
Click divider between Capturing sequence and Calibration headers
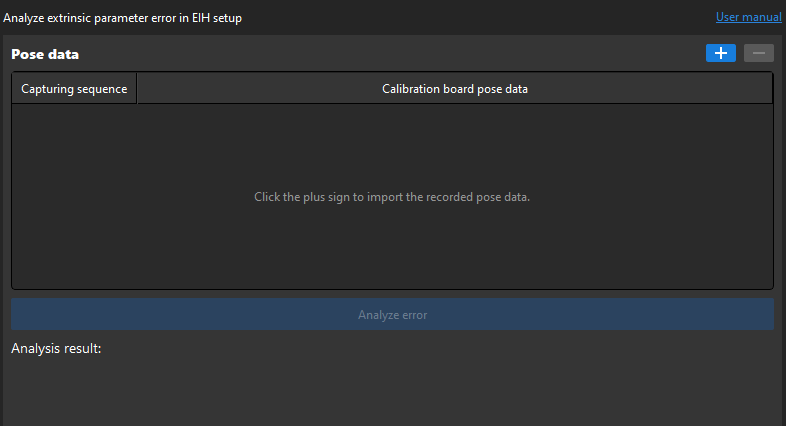[137, 89]
